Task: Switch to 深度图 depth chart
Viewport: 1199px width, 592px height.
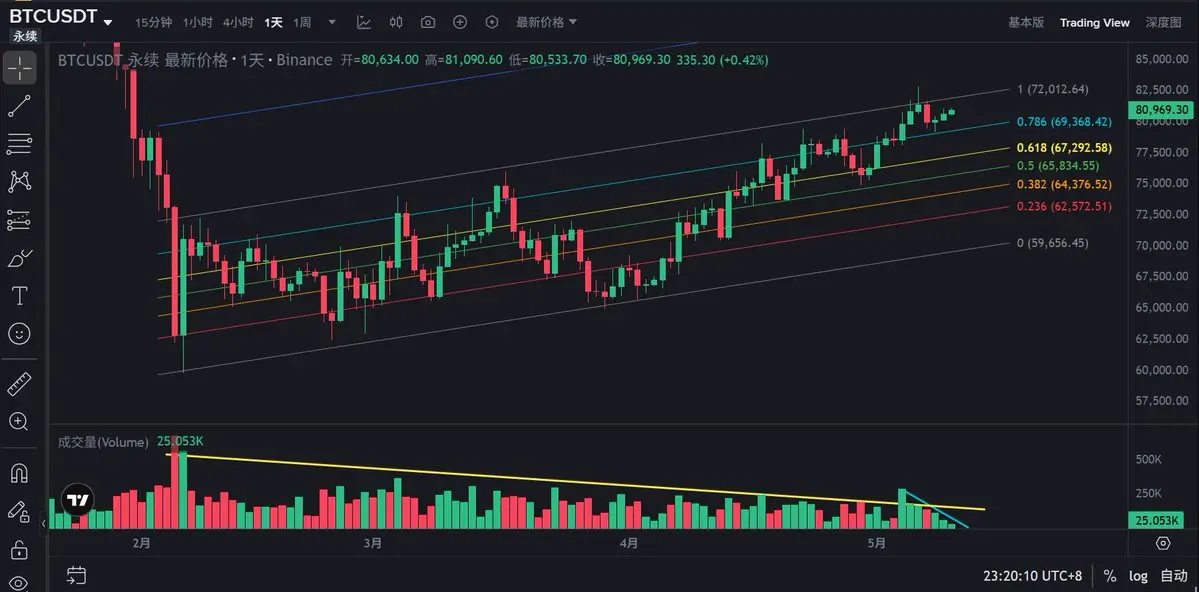Action: tap(1163, 22)
